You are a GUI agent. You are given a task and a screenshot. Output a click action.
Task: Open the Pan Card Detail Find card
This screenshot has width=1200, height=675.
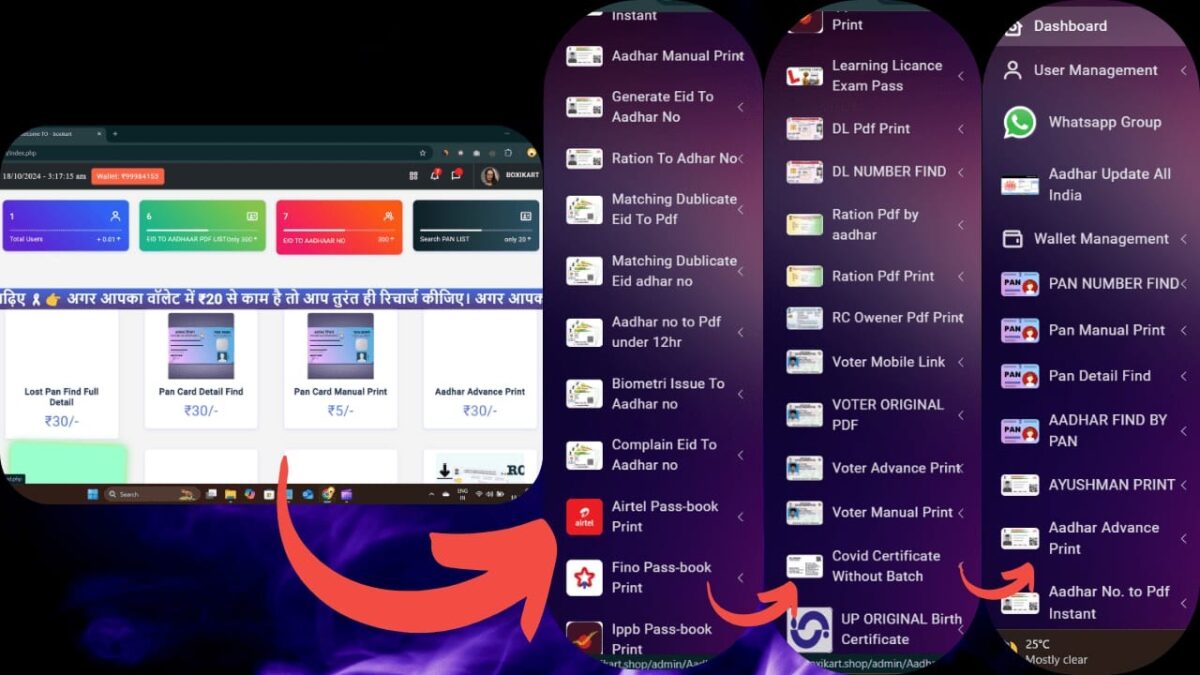pyautogui.click(x=201, y=368)
